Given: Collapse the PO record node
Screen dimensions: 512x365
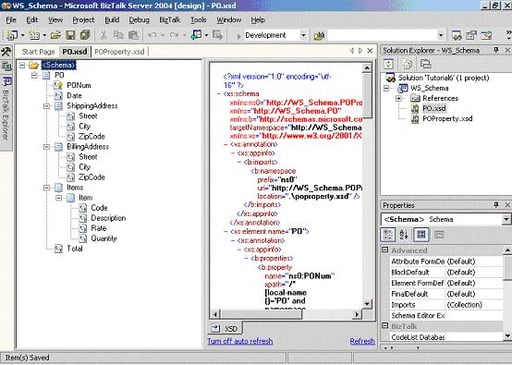Looking at the screenshot, I should (x=34, y=75).
